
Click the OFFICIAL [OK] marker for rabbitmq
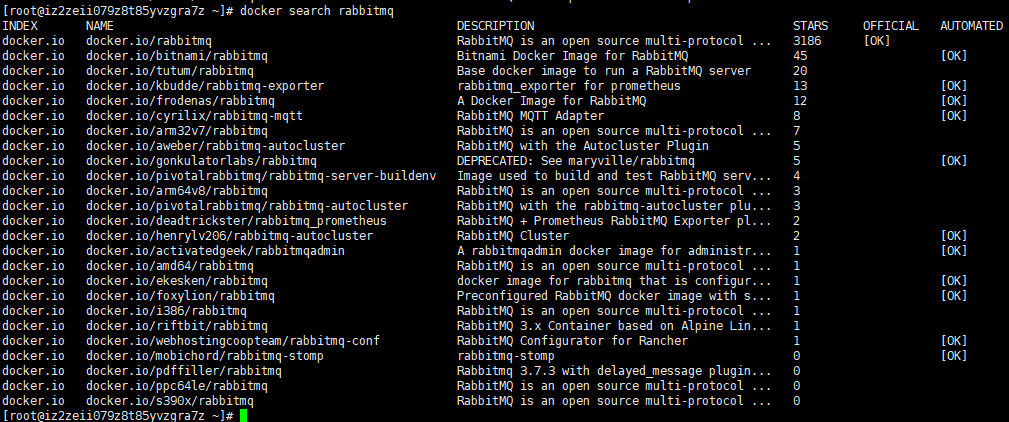[x=877, y=41]
